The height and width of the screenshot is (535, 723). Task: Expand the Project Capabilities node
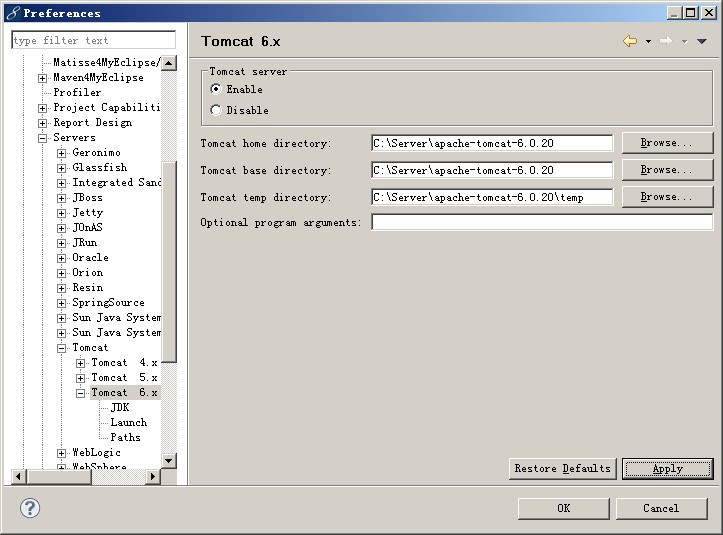[x=42, y=108]
